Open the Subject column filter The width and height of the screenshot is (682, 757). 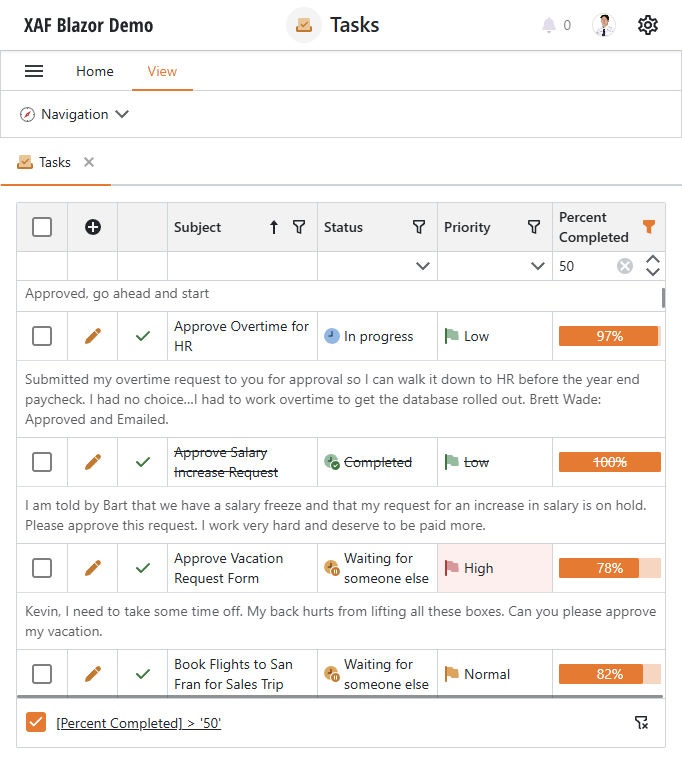[299, 227]
